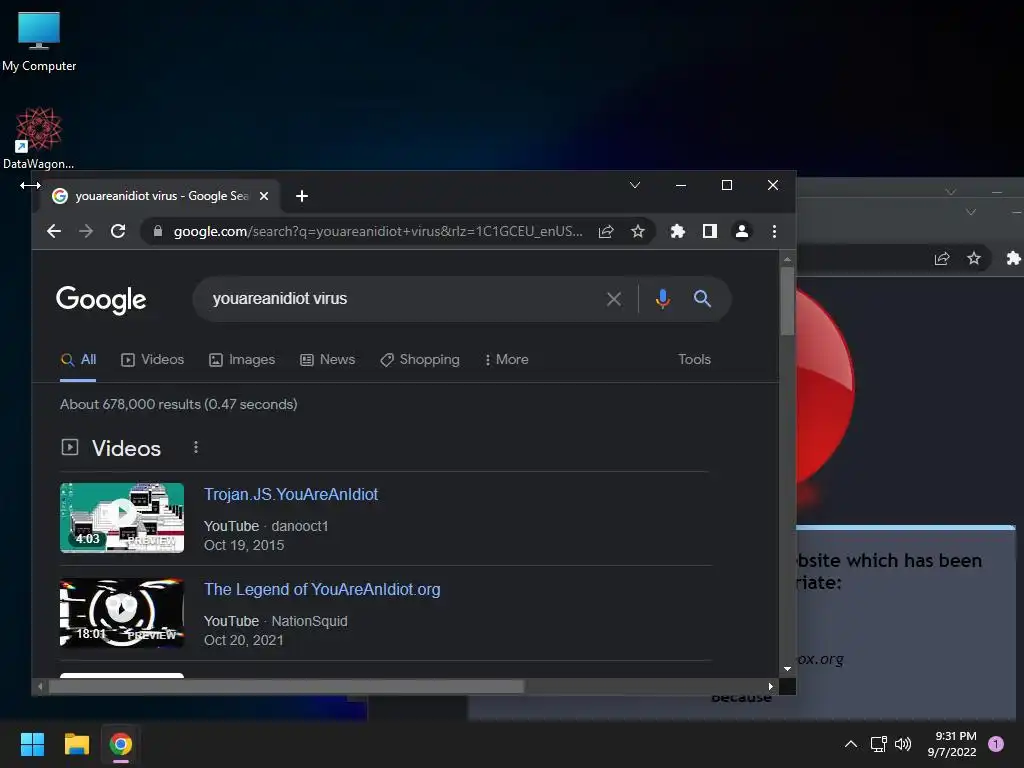1024x768 pixels.
Task: Click the lock icon in address bar
Action: tap(157, 231)
